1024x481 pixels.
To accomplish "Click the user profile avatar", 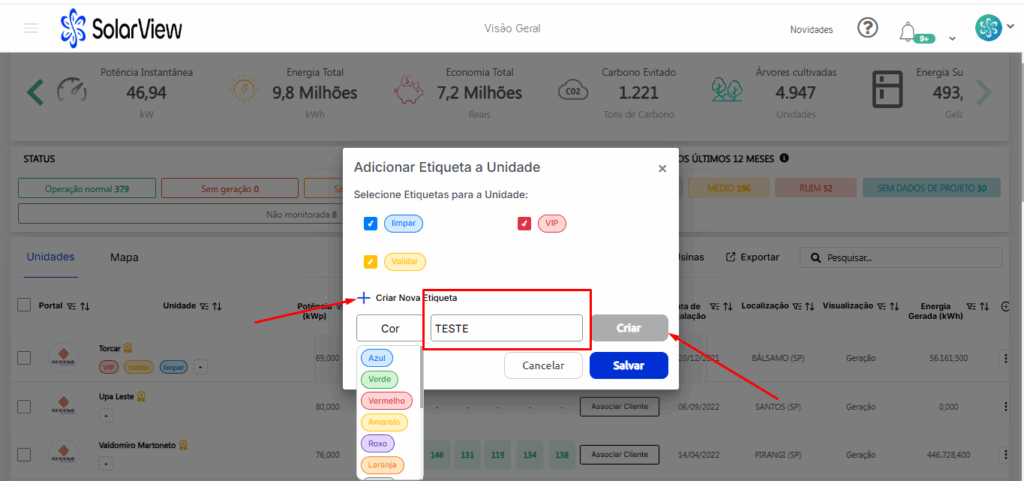I will pos(988,28).
